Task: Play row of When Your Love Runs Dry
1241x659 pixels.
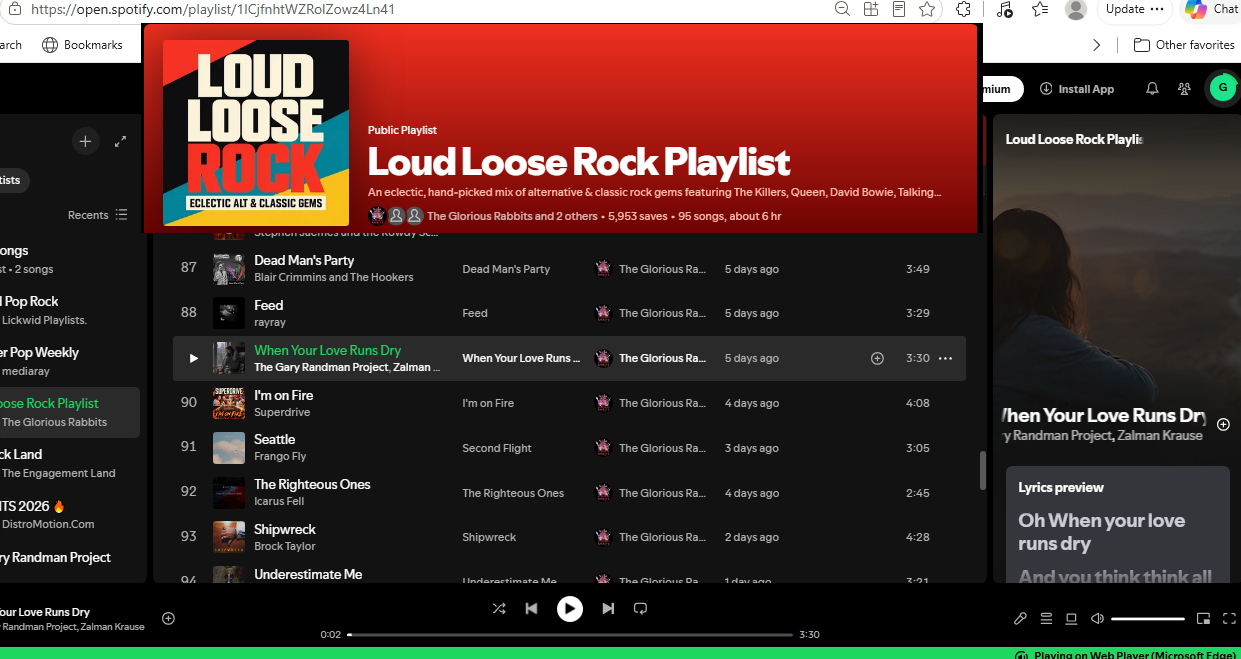Action: [x=193, y=358]
